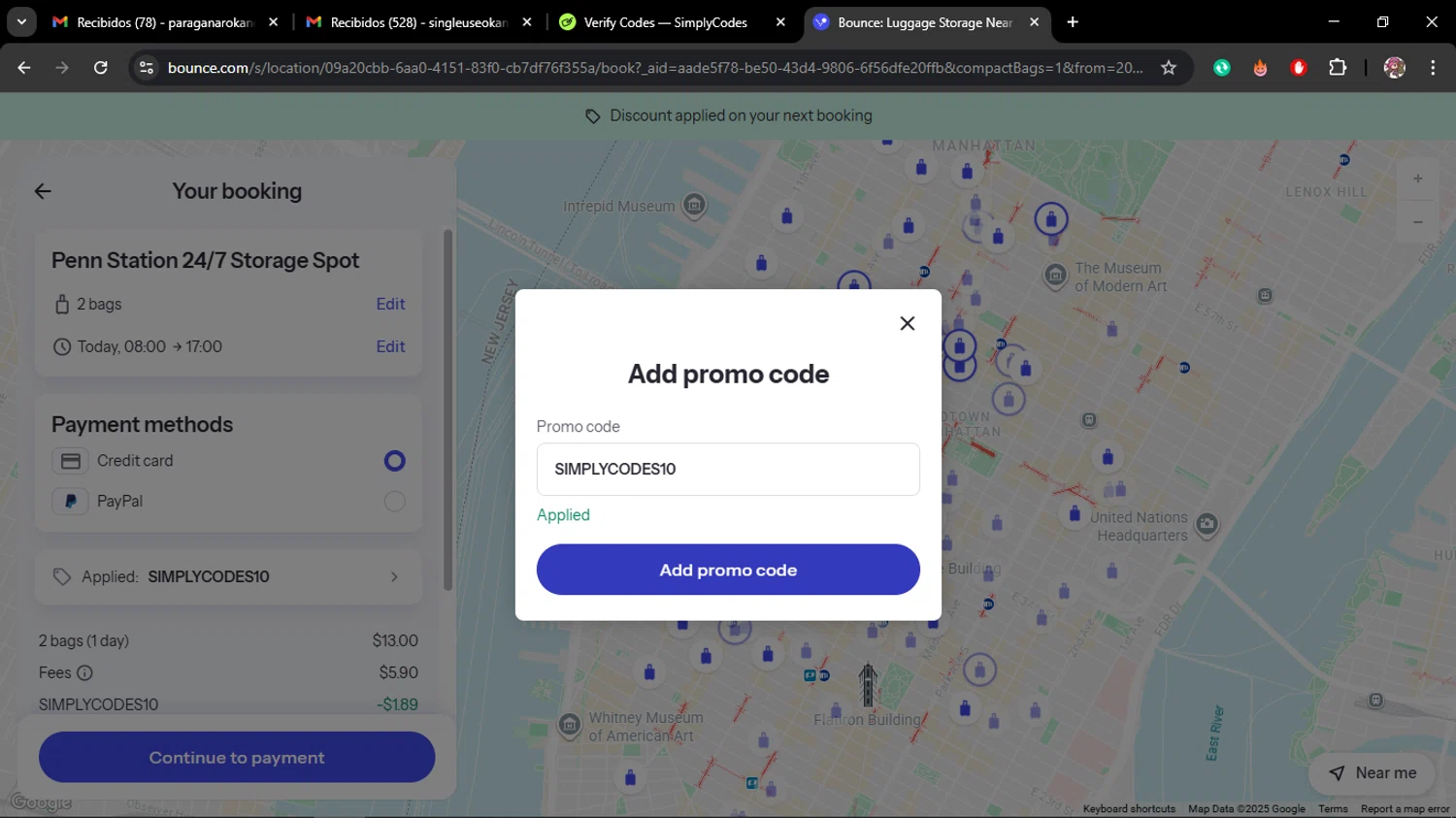Click the discount tag icon in banner
The width and height of the screenshot is (1456, 818).
pos(592,116)
